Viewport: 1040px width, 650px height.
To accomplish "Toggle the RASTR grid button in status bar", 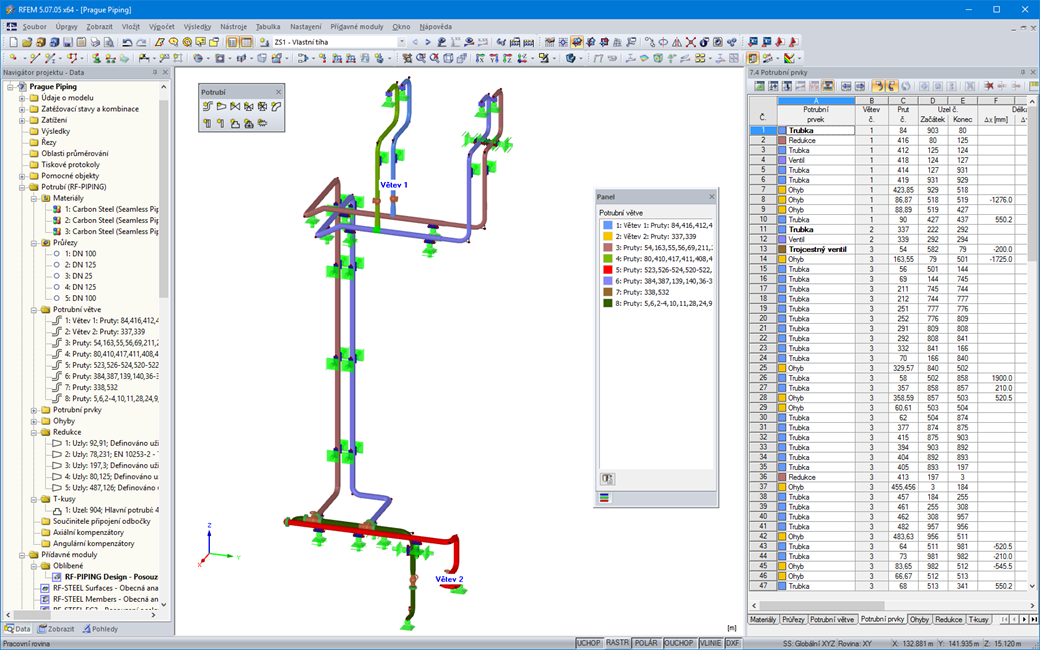I will pyautogui.click(x=617, y=643).
